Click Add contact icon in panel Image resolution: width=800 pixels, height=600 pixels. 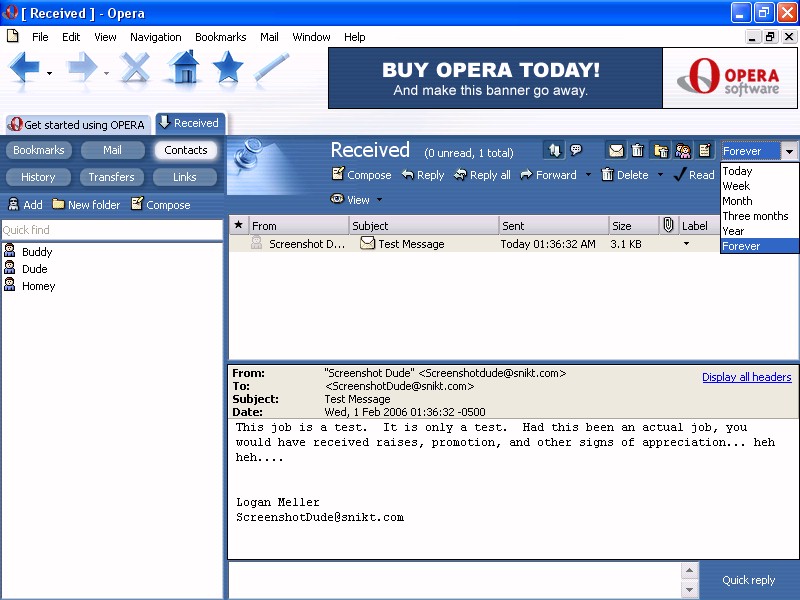pyautogui.click(x=25, y=204)
